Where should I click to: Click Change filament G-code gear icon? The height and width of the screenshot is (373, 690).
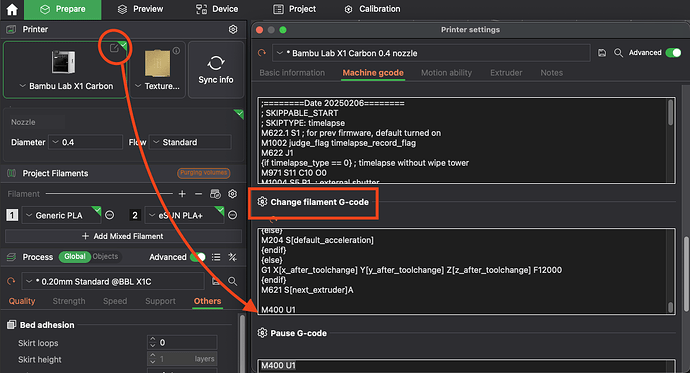(x=262, y=202)
